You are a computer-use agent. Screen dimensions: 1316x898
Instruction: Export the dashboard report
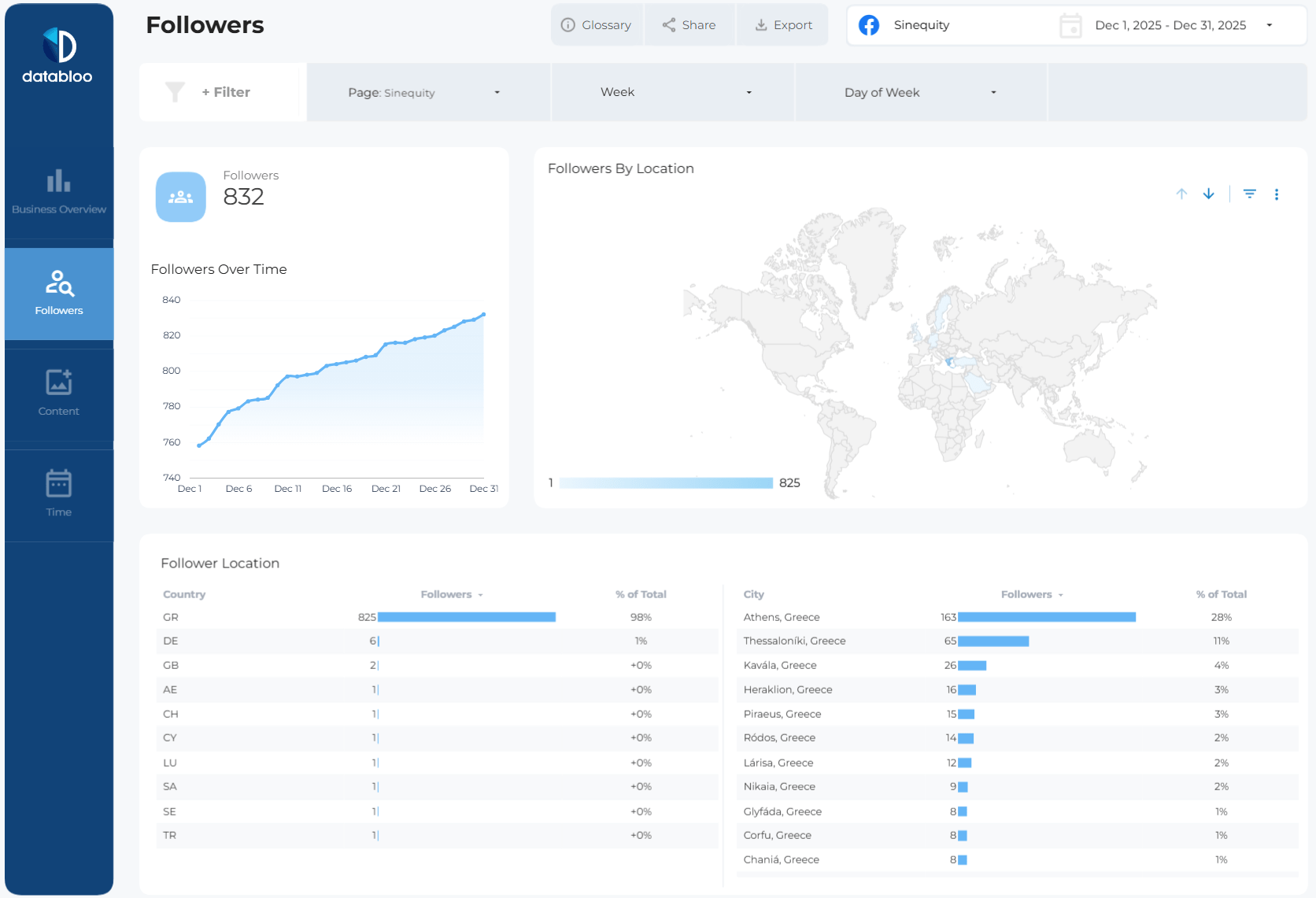pyautogui.click(x=783, y=25)
